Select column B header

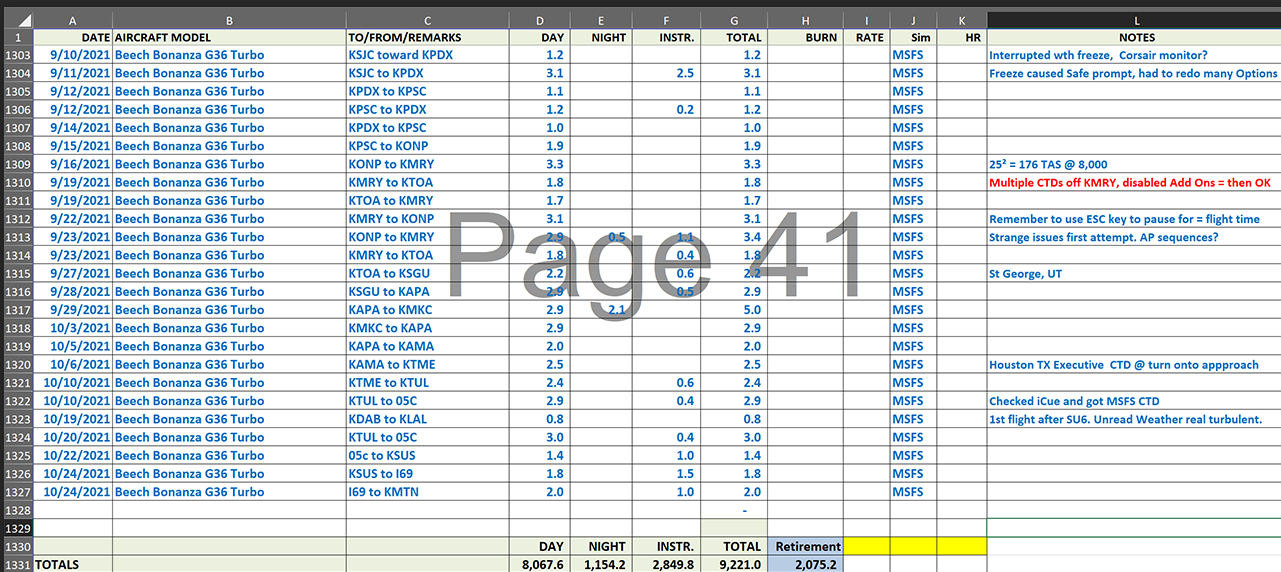pyautogui.click(x=229, y=19)
